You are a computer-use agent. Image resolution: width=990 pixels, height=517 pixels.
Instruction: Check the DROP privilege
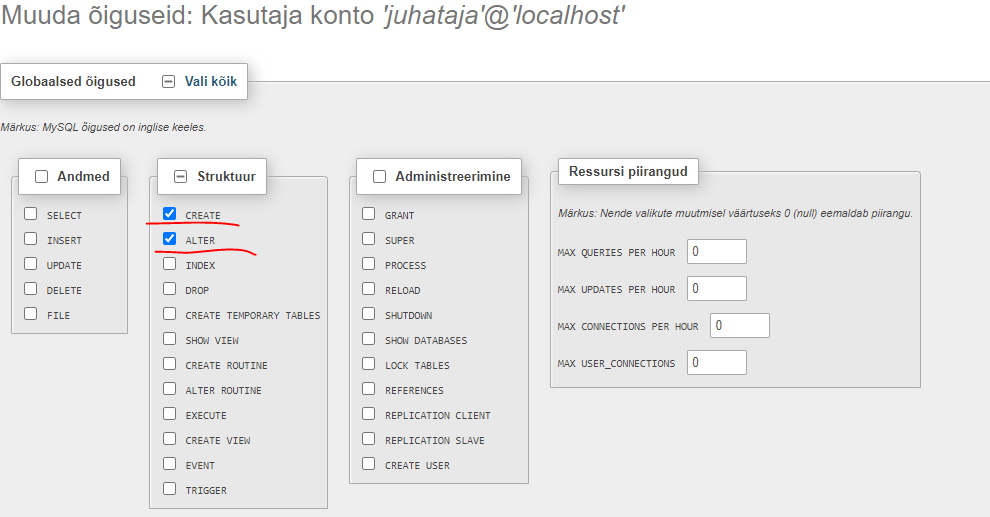tap(170, 289)
